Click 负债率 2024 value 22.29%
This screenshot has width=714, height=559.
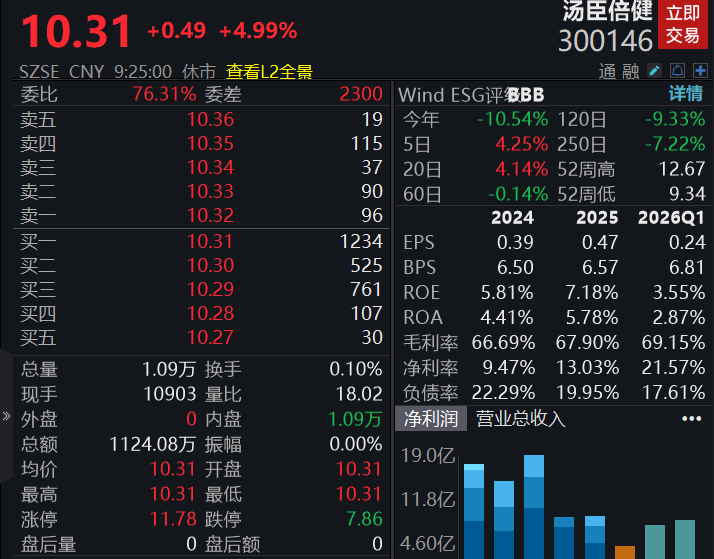[503, 392]
